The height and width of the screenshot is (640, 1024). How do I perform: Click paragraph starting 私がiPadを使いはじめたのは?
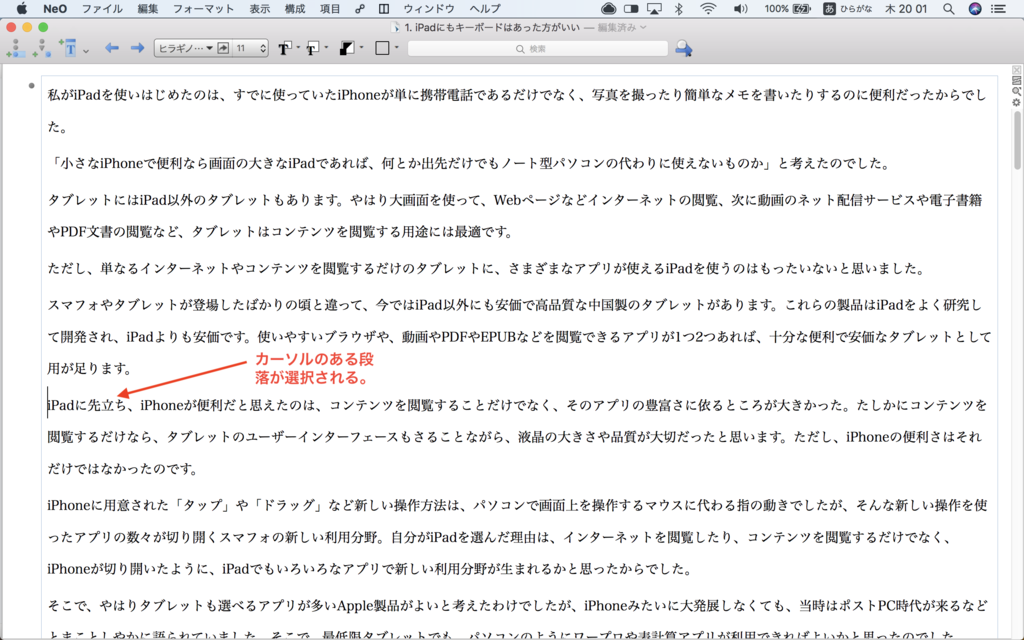pyautogui.click(x=519, y=111)
